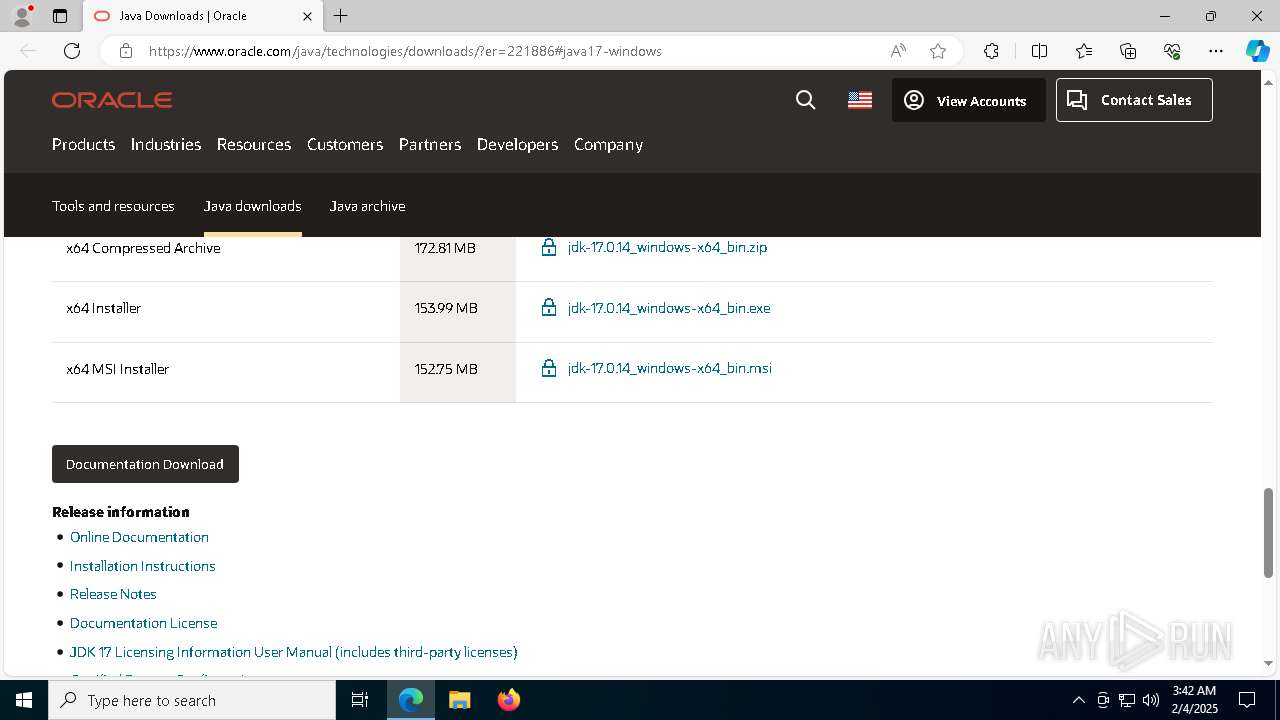1280x720 pixels.
Task: Open the Products menu
Action: [x=83, y=144]
